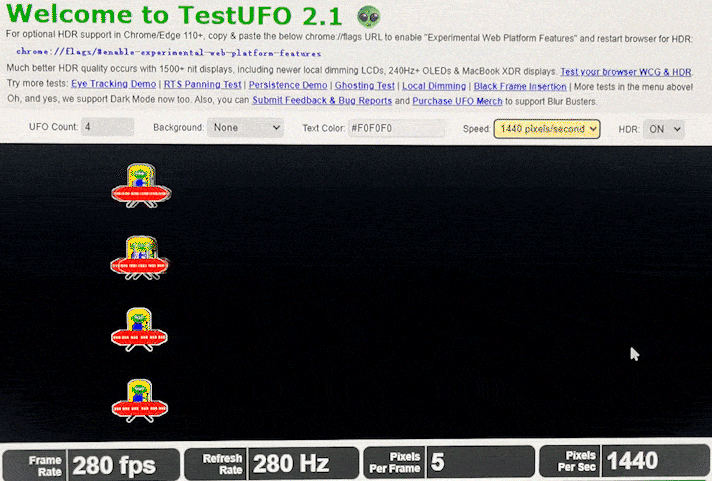The height and width of the screenshot is (481, 712).
Task: Select the chrome://flags URL text
Action: pyautogui.click(x=168, y=53)
